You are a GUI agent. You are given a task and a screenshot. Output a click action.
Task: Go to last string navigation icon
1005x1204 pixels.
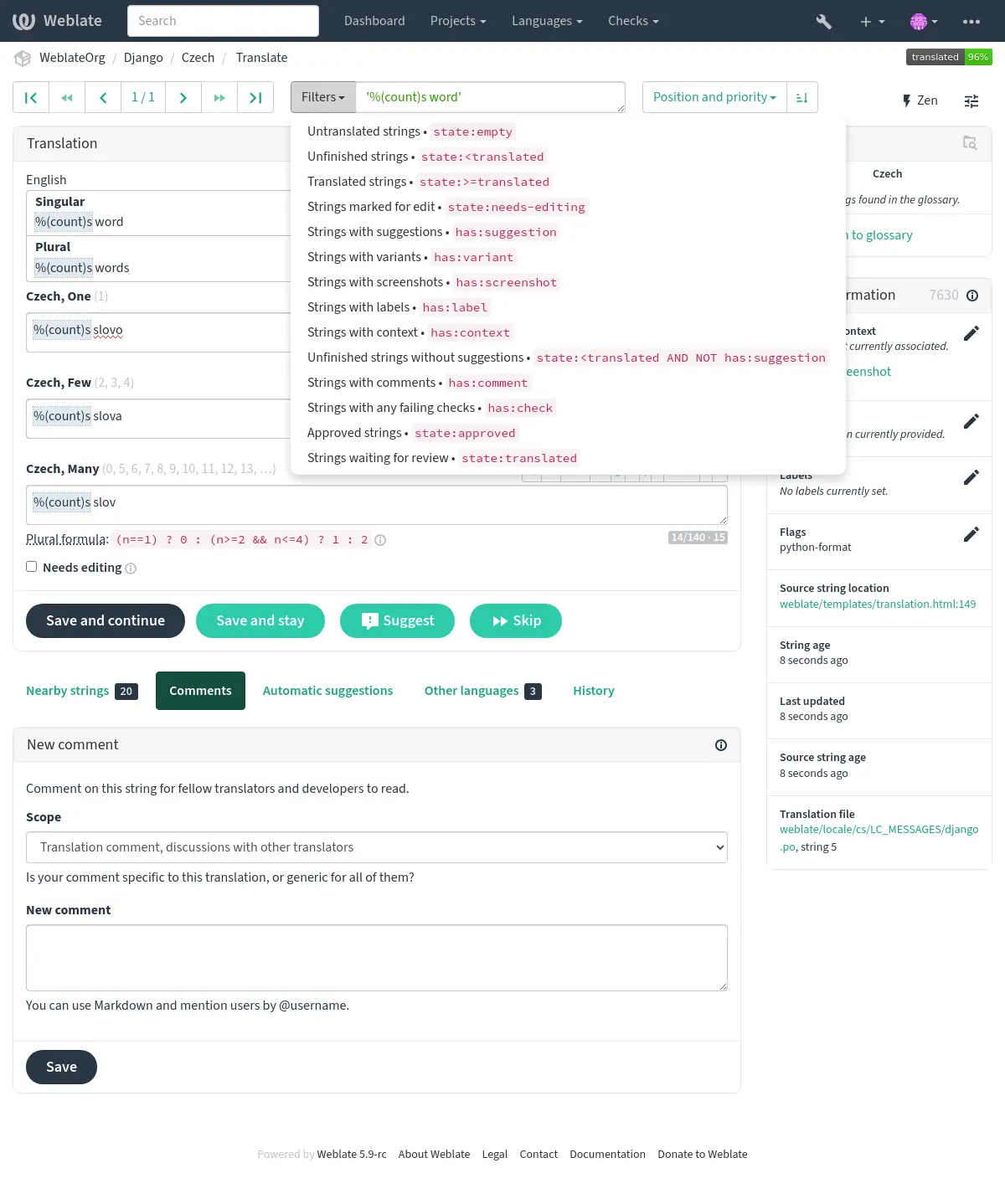coord(255,98)
